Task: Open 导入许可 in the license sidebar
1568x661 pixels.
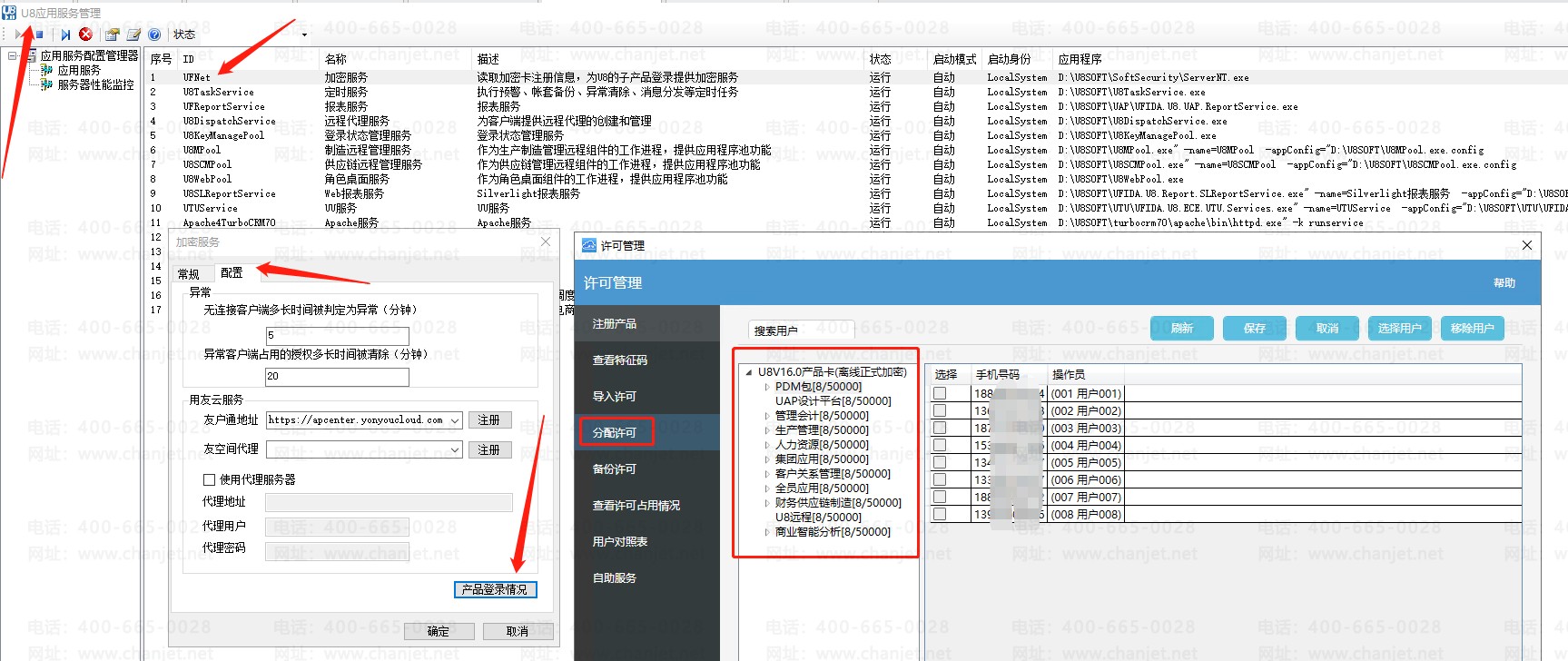Action: tap(647, 397)
